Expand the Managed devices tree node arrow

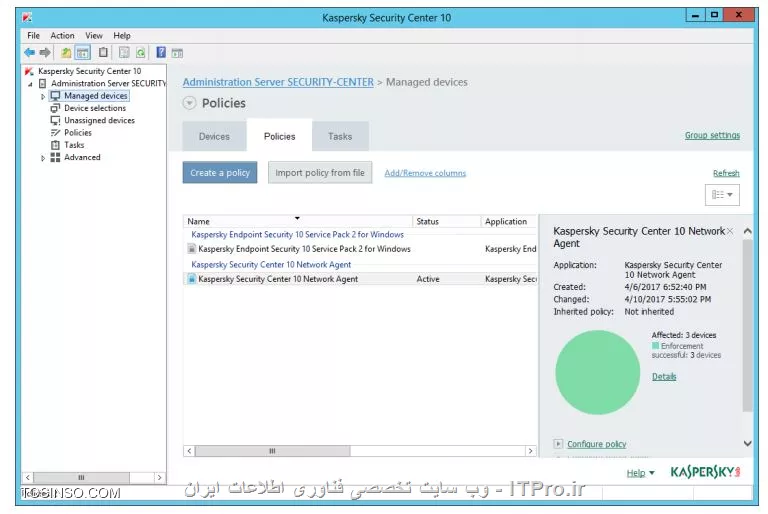pyautogui.click(x=43, y=97)
